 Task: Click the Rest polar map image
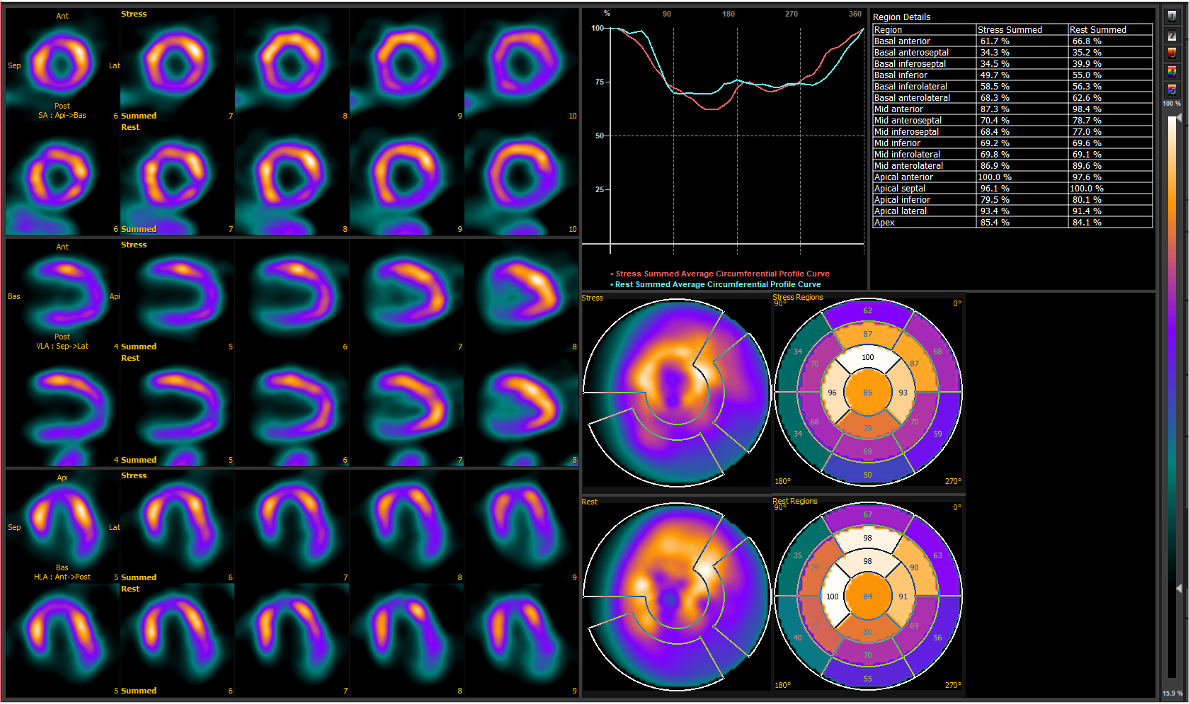[x=675, y=597]
